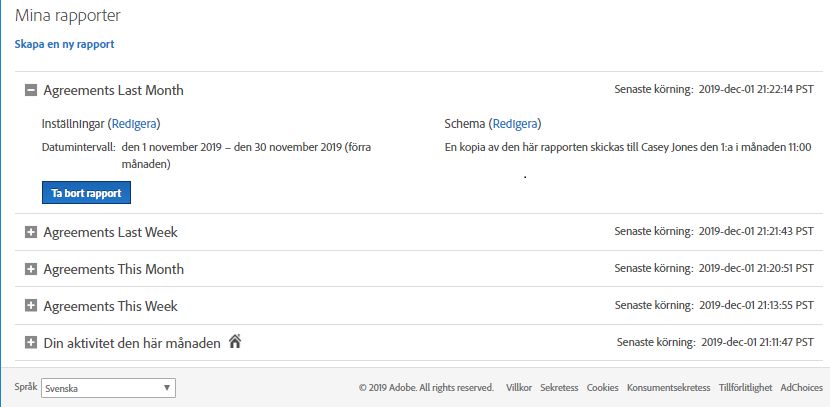Open the Sekretess footer link
The height and width of the screenshot is (407, 830).
click(559, 388)
